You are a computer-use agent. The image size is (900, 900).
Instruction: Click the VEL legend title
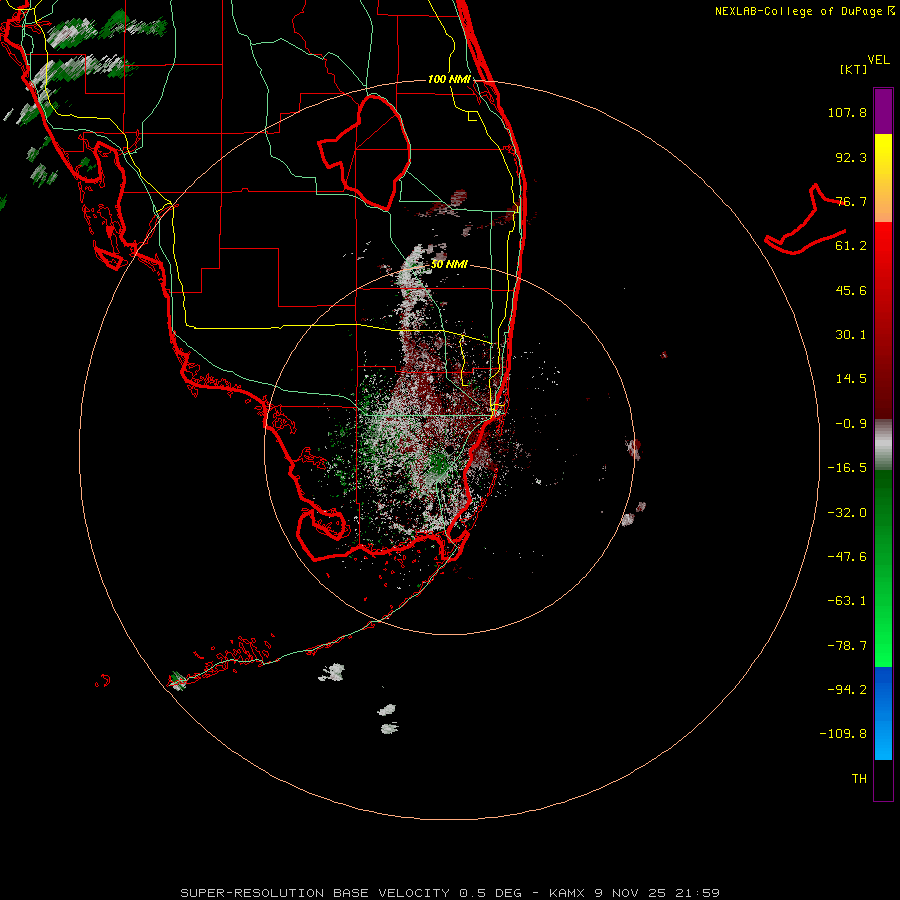coord(878,60)
